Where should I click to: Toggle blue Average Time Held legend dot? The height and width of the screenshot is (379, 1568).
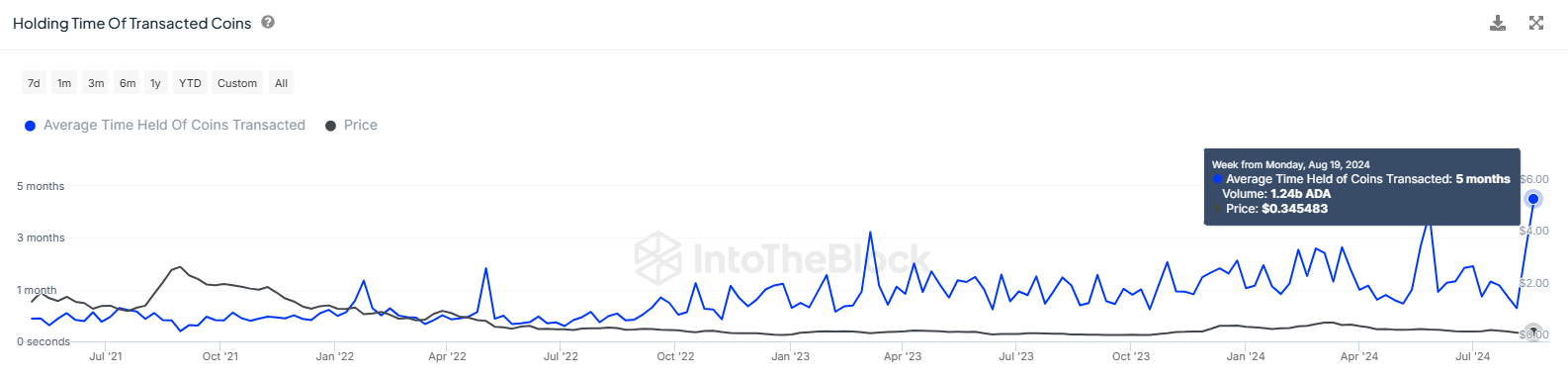pyautogui.click(x=30, y=126)
